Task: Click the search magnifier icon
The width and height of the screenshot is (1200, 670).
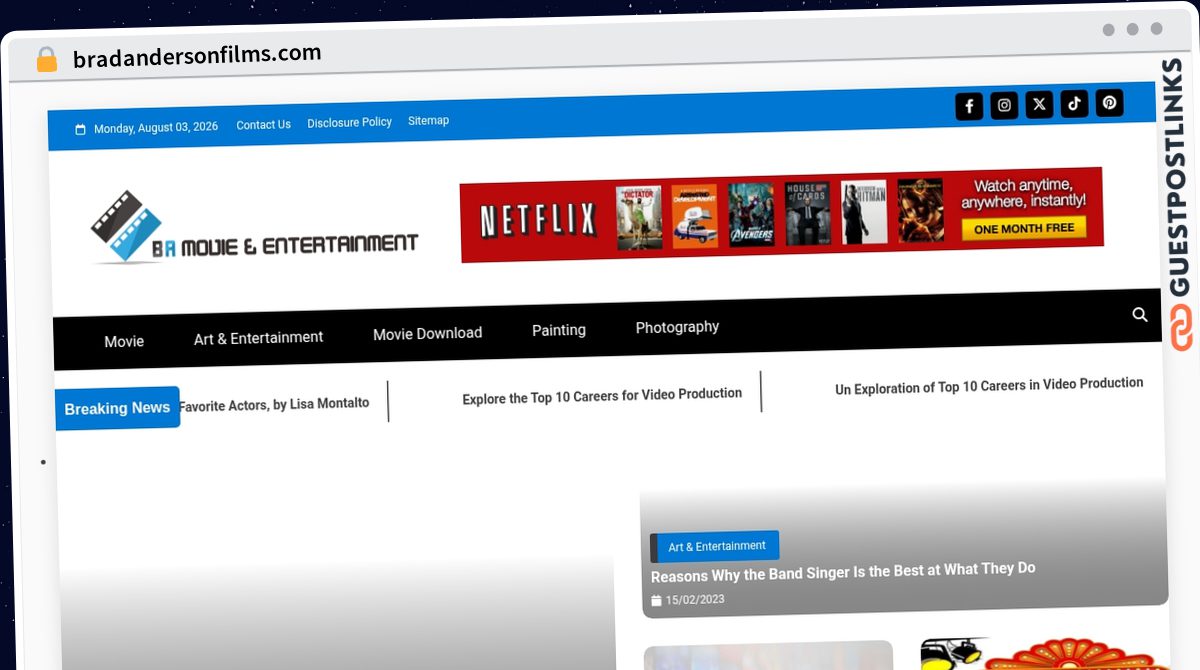Action: 1139,315
